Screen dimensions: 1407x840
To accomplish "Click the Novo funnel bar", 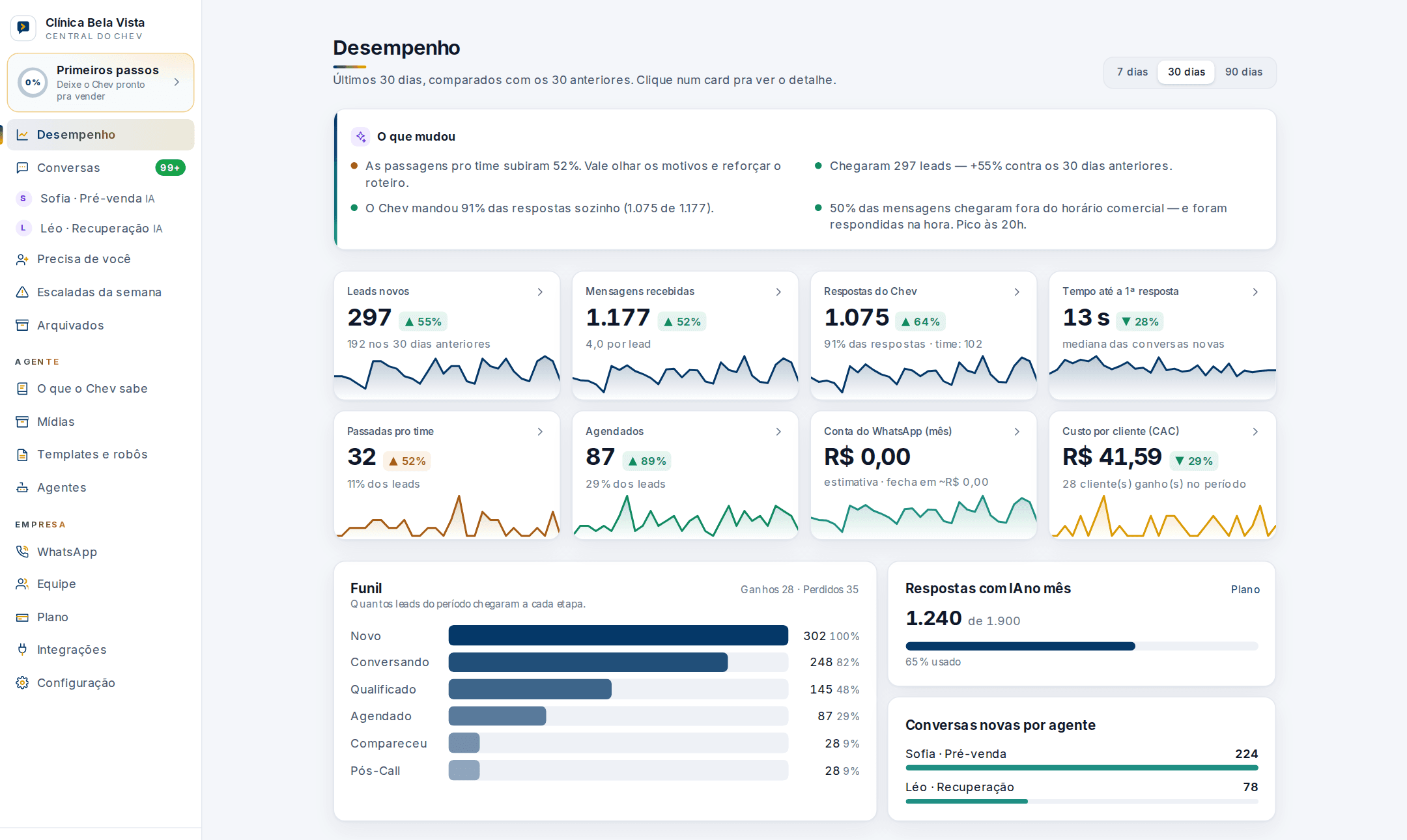I will pyautogui.click(x=618, y=636).
